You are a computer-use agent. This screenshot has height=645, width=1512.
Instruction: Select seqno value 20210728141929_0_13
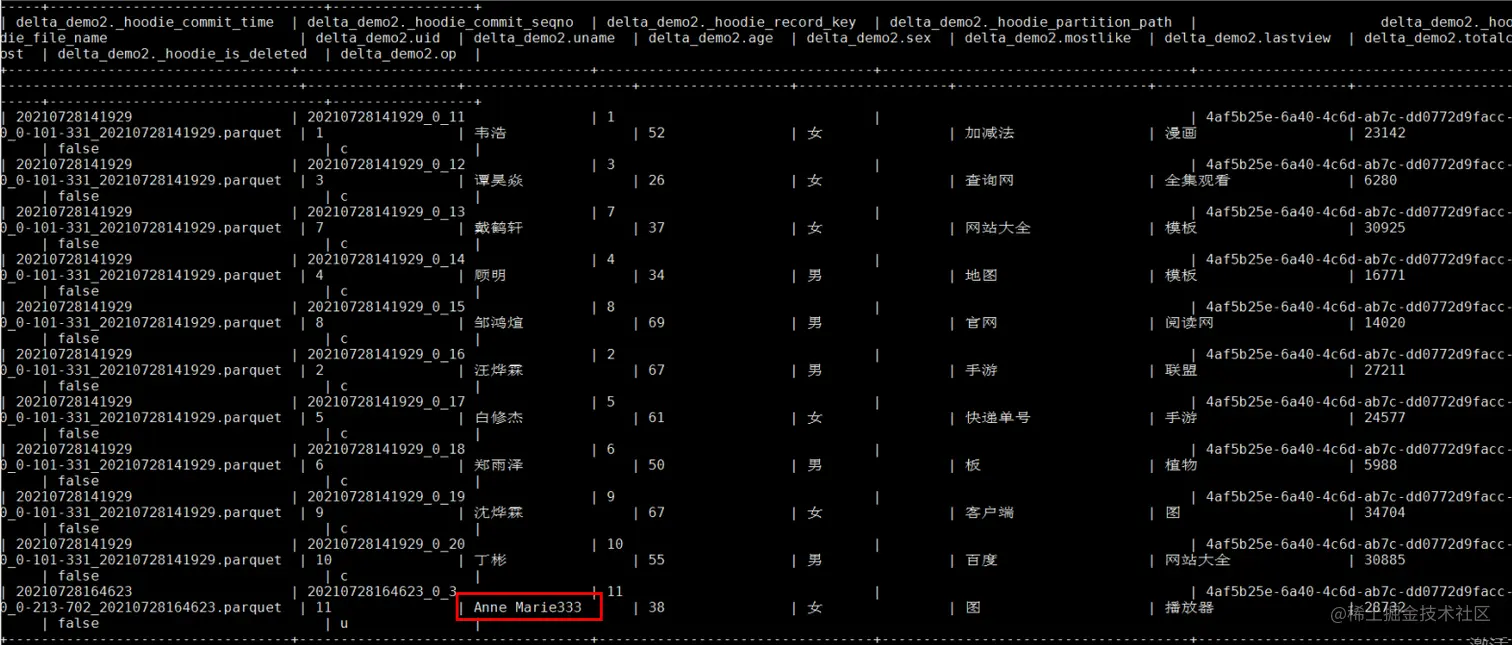pos(386,212)
